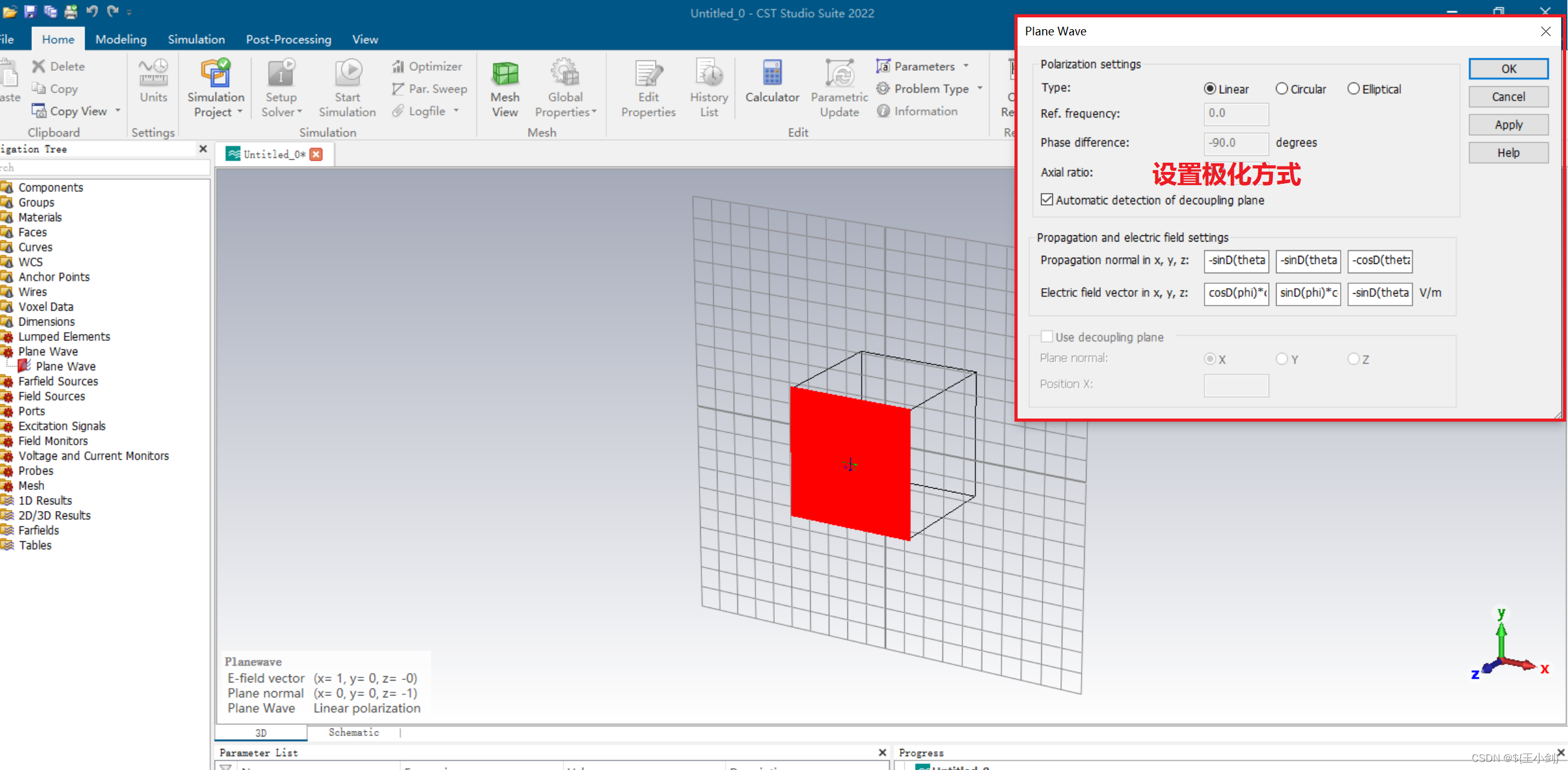
Task: Open the Problem Type dropdown arrow
Action: point(980,89)
